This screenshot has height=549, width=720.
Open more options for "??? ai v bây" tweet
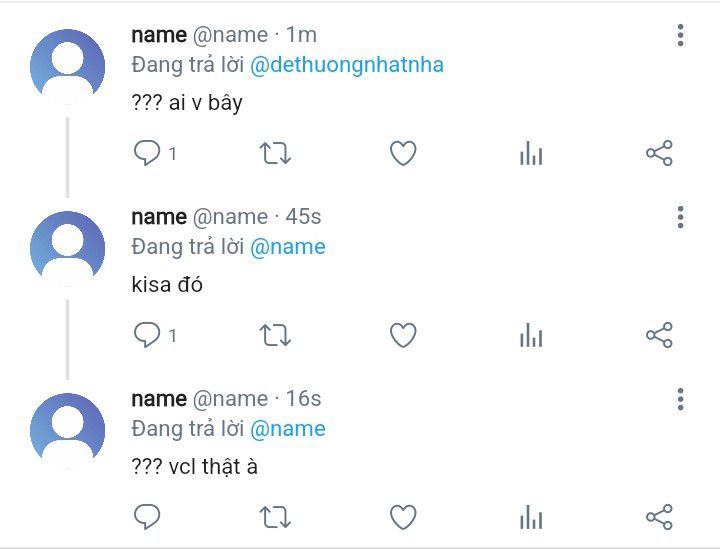680,36
